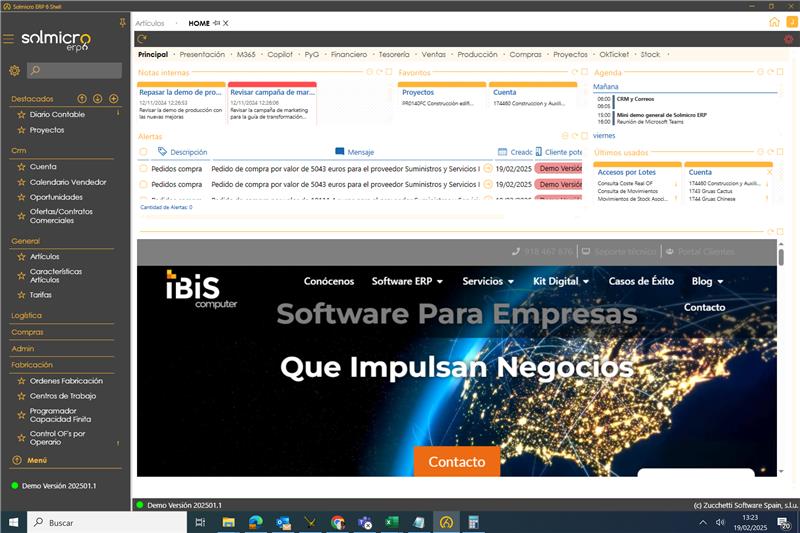Screen dimensions: 800x533
Task: Open Ordenes Fabricación sidebar entry
Action: pos(66,381)
